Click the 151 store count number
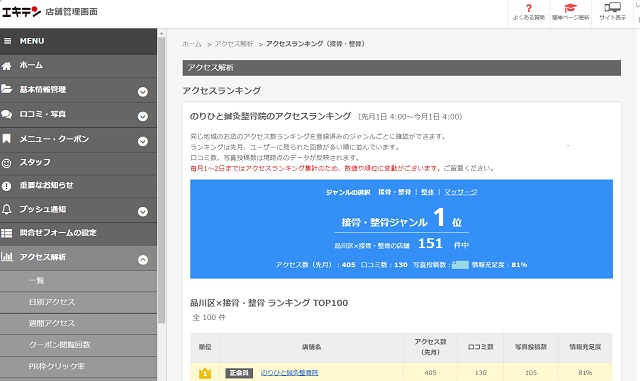 coord(430,244)
